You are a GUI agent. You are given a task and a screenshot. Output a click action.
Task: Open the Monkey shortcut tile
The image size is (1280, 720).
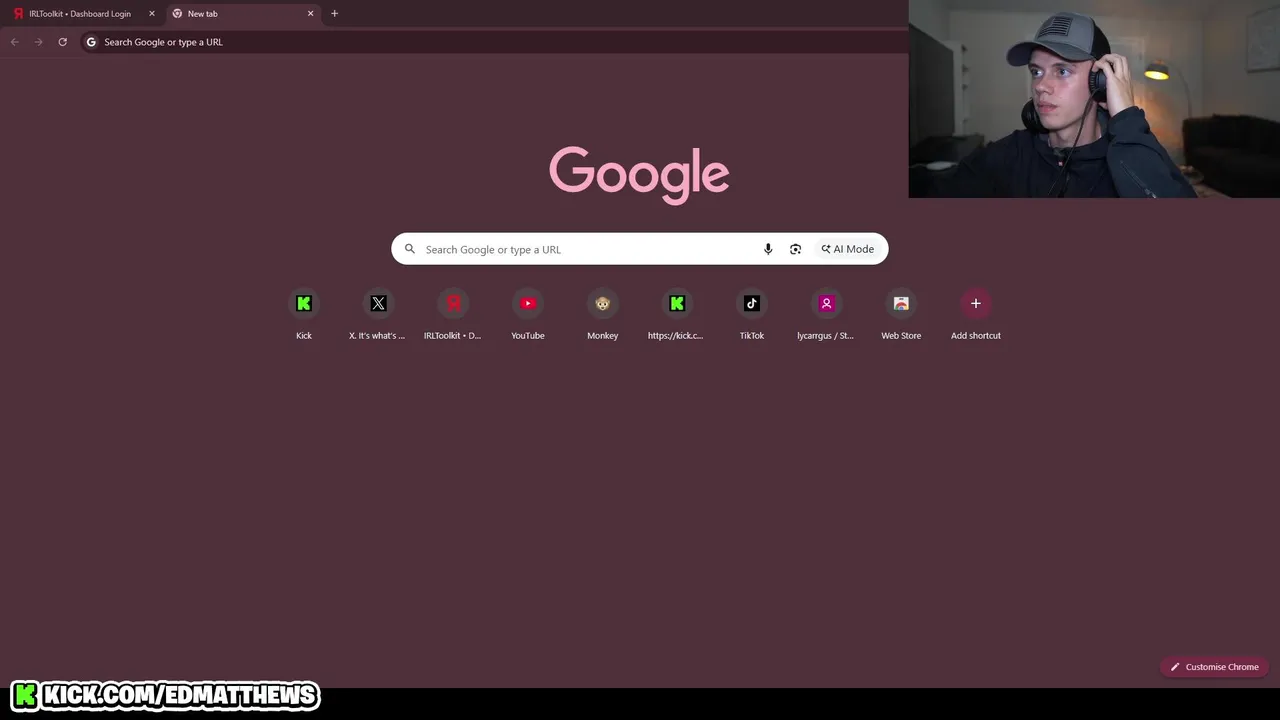click(602, 315)
